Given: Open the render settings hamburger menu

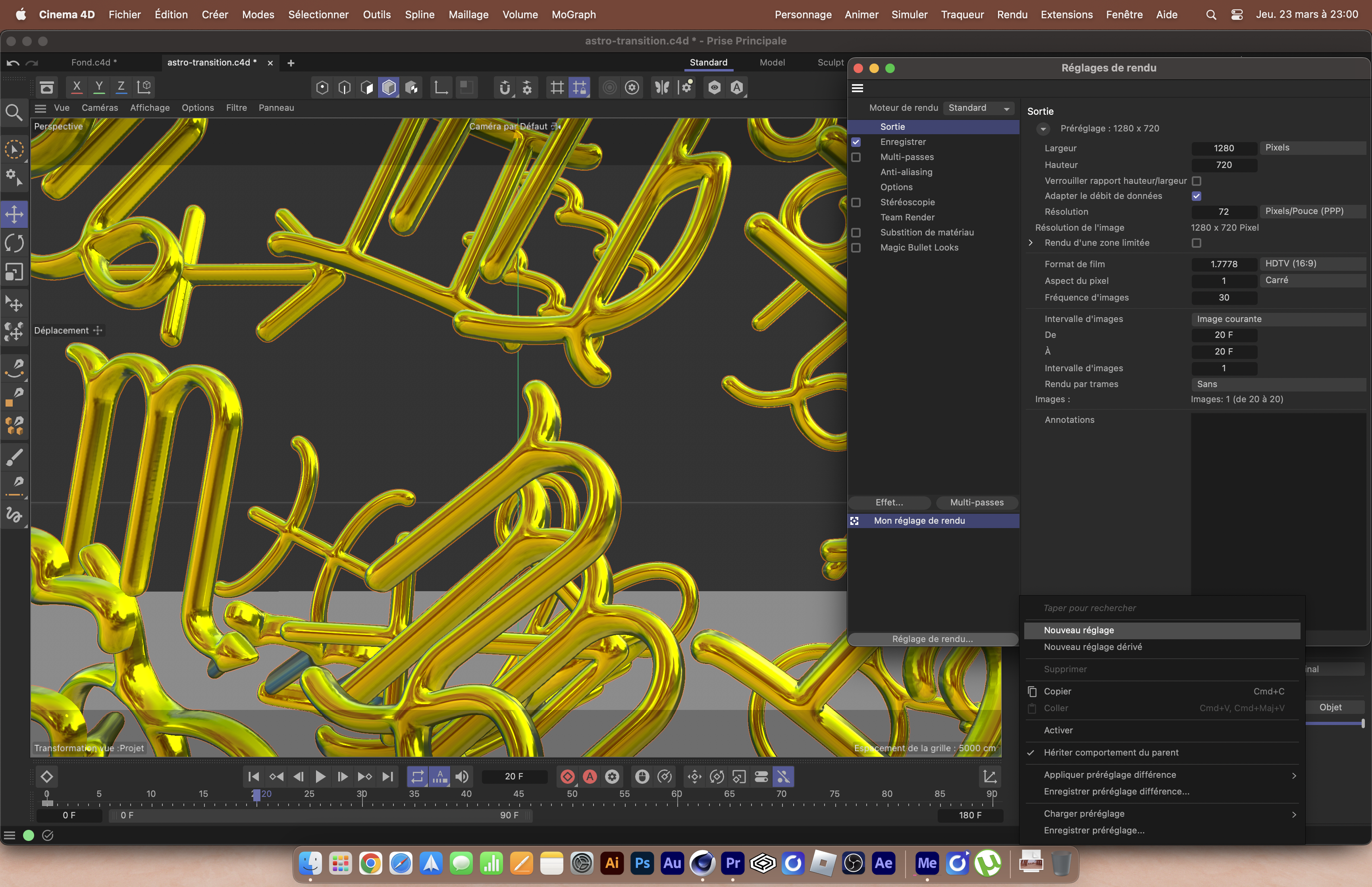Looking at the screenshot, I should [x=857, y=88].
